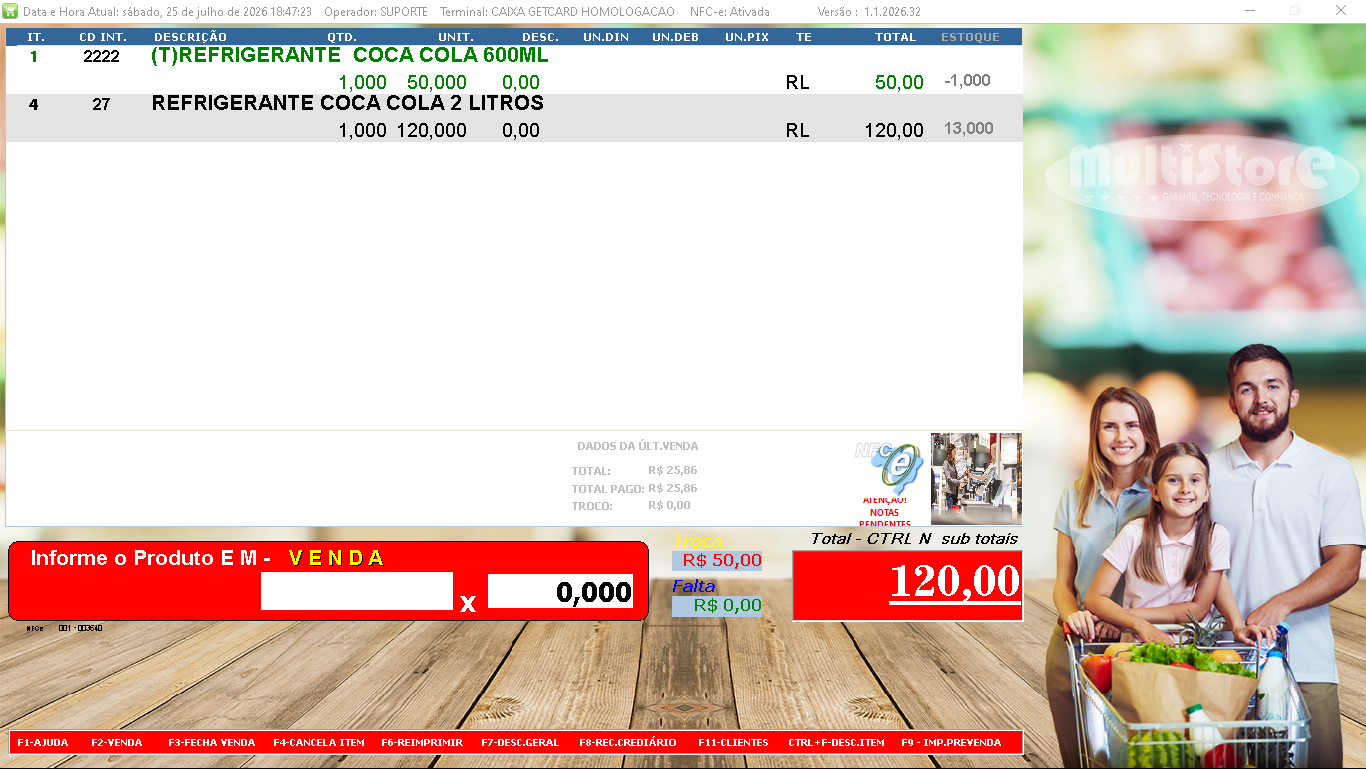Click the ESTOQUE column header
Screen dimensions: 1366x769
970,37
